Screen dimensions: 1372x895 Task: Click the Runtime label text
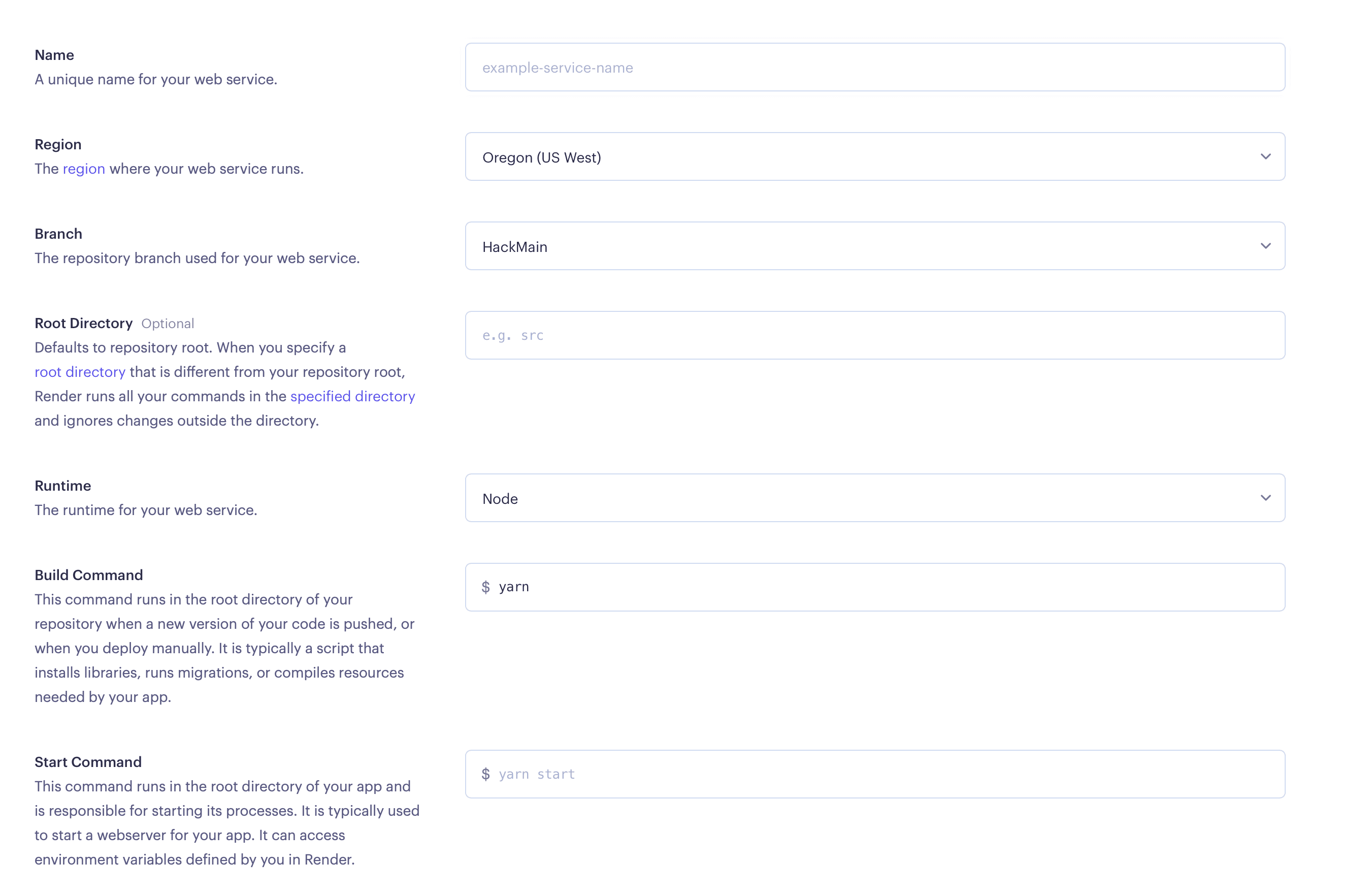click(x=63, y=486)
